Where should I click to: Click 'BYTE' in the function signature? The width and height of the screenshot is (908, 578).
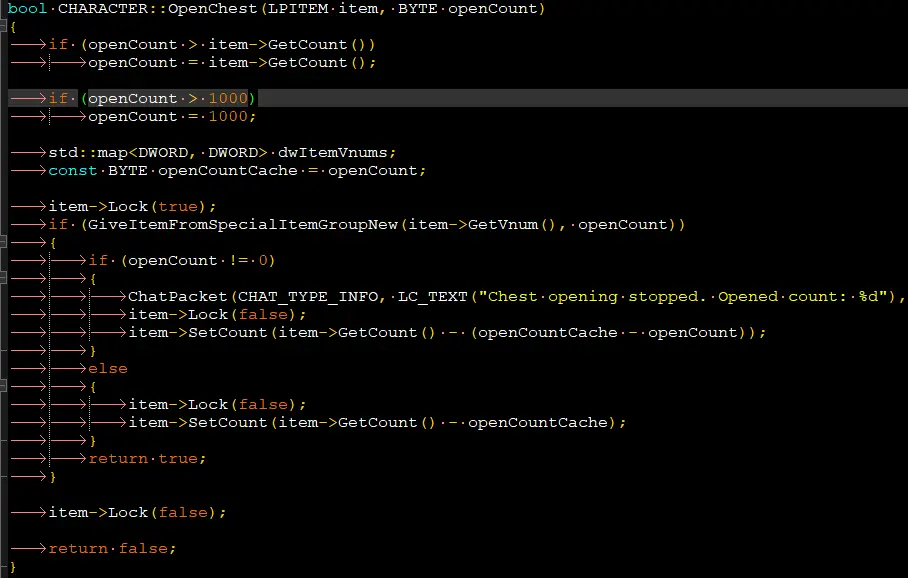click(x=418, y=9)
